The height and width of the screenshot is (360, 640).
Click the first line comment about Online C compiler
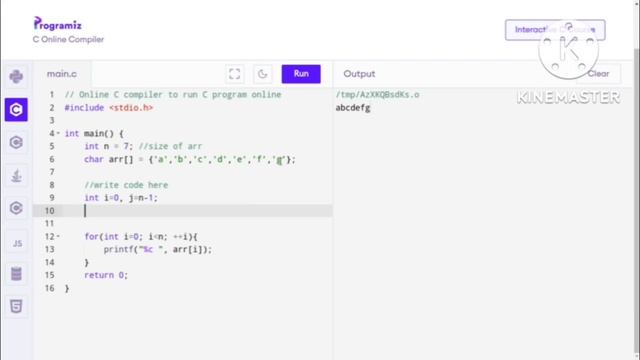click(x=173, y=95)
